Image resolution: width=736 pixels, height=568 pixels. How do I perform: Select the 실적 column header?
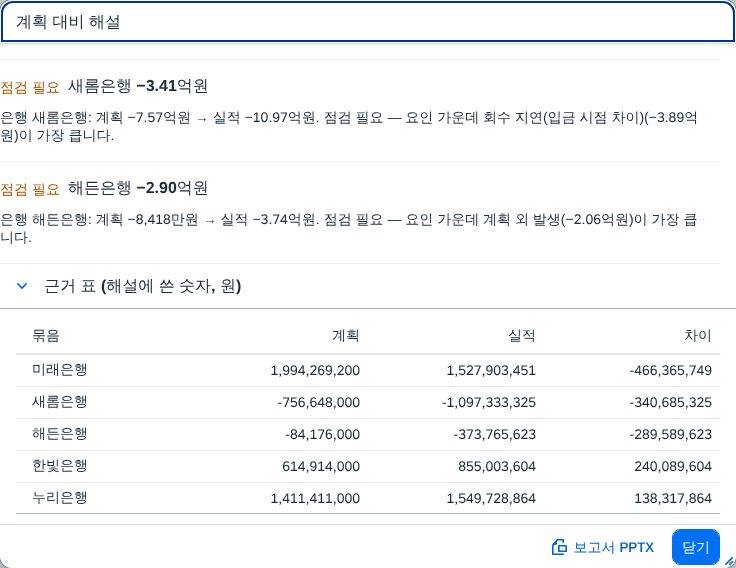point(521,336)
